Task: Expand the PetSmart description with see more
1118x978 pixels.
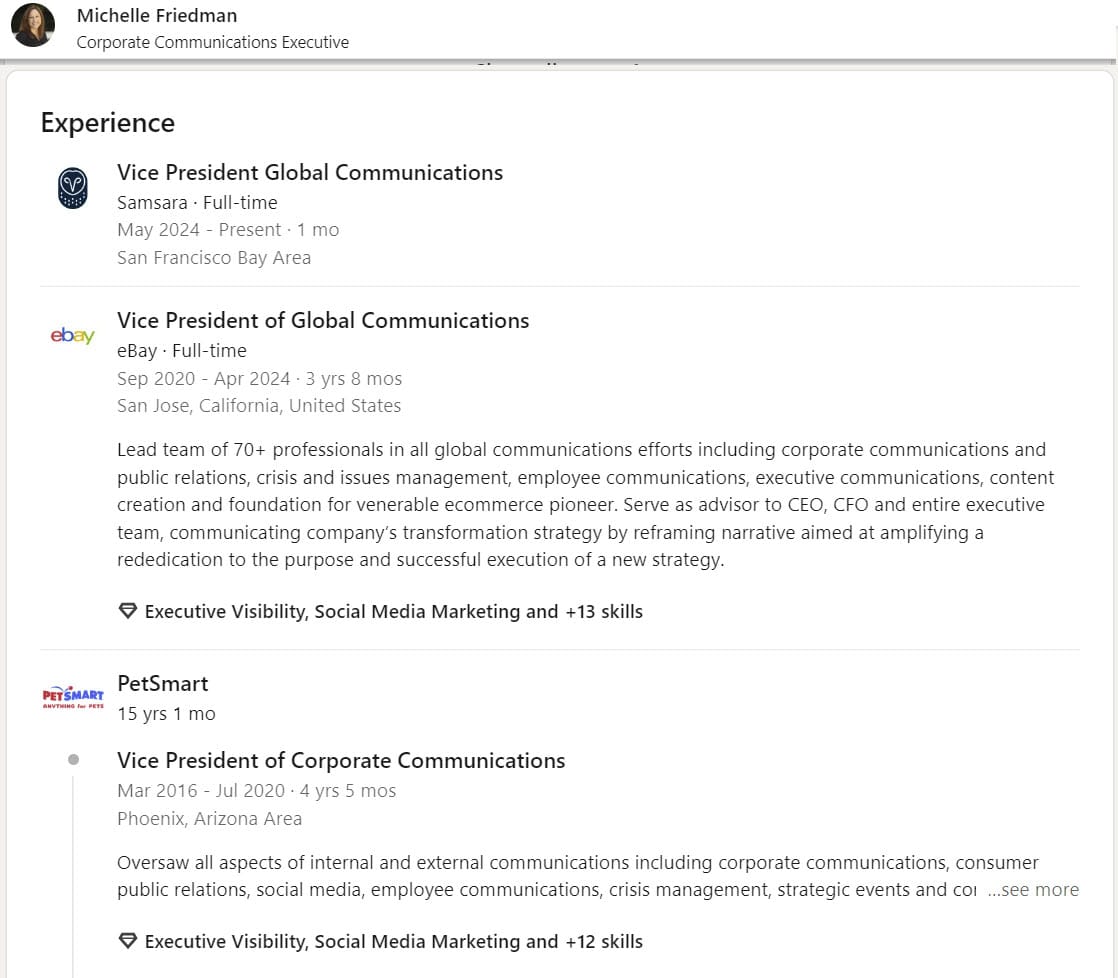Action: tap(1033, 890)
